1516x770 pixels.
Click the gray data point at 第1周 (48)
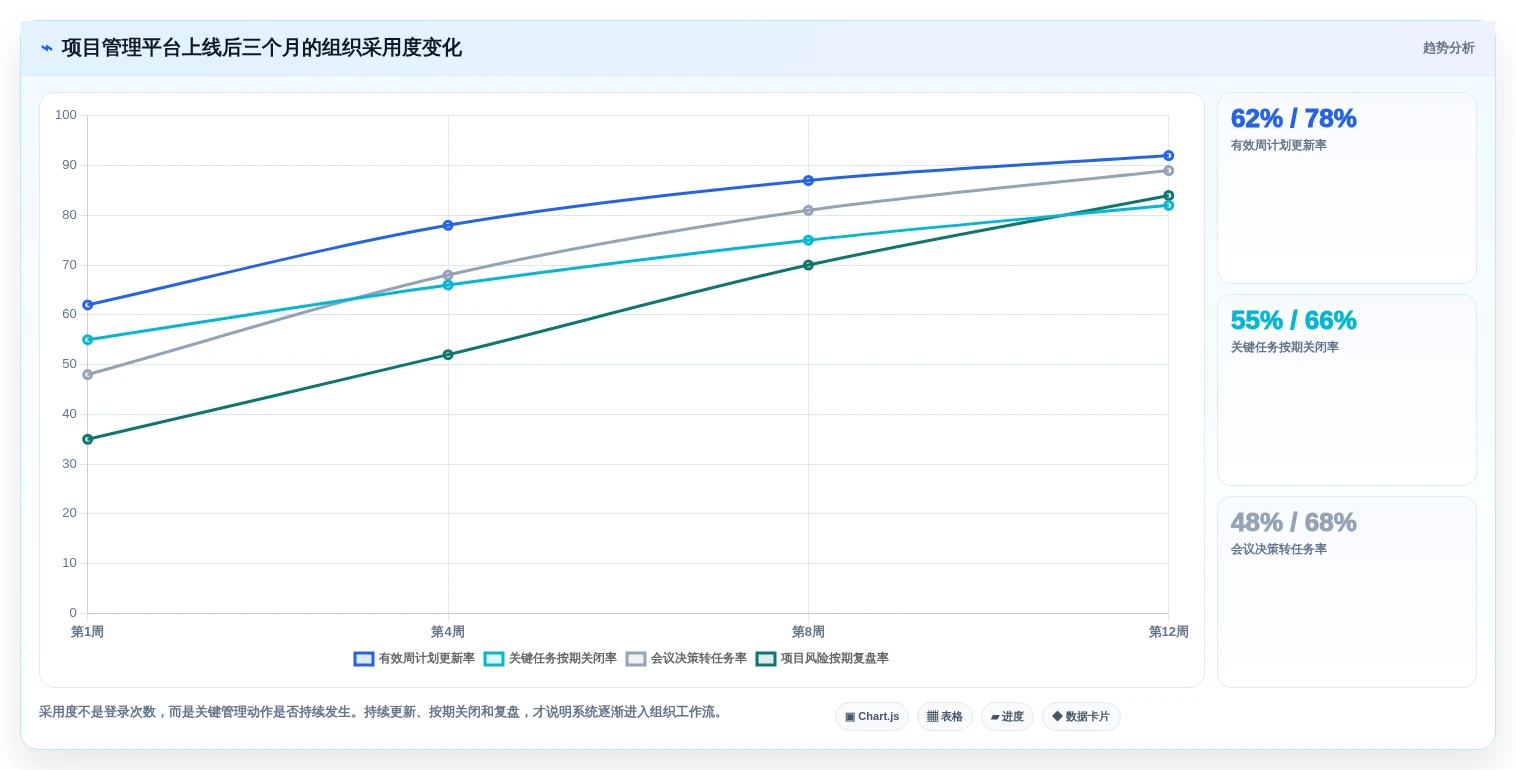(x=88, y=375)
